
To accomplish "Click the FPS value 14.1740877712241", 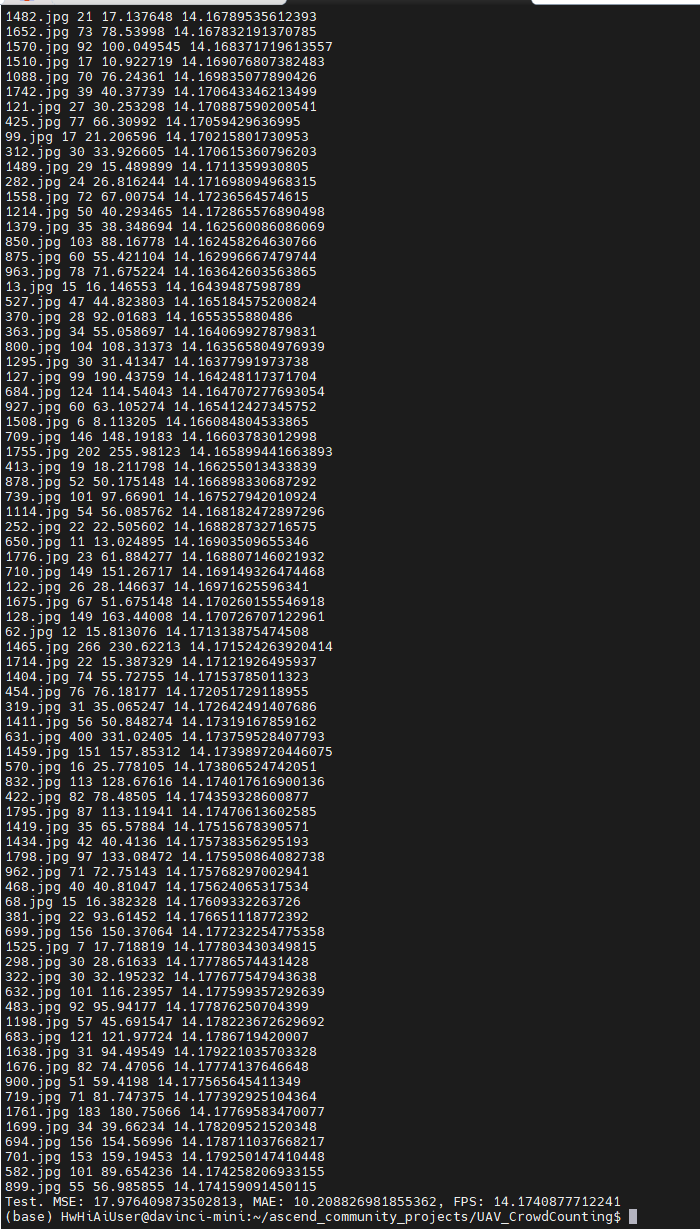I will pos(557,1201).
